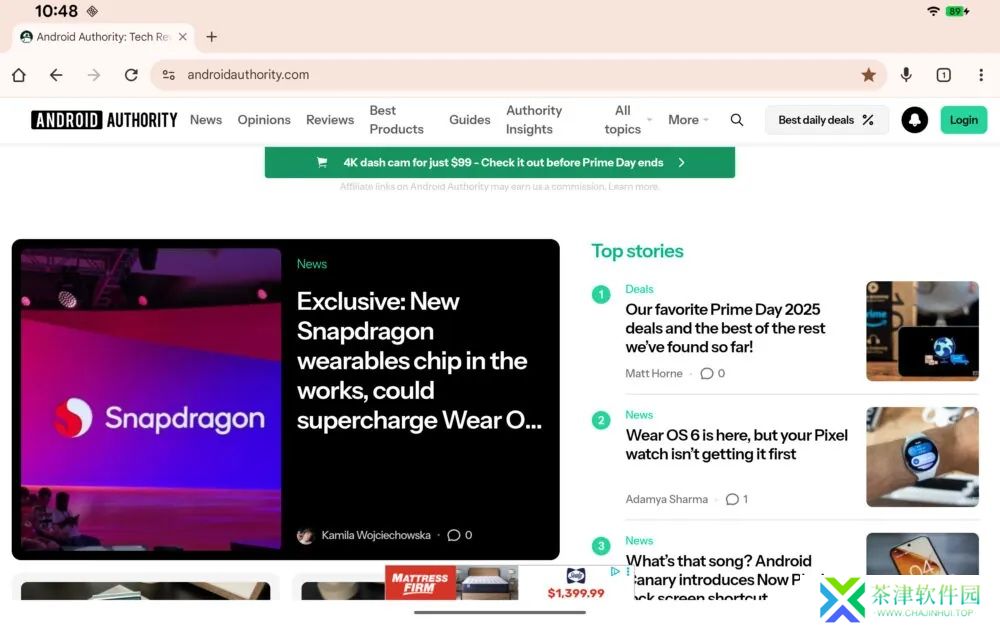
Task: Go back with the back arrow
Action: [56, 75]
